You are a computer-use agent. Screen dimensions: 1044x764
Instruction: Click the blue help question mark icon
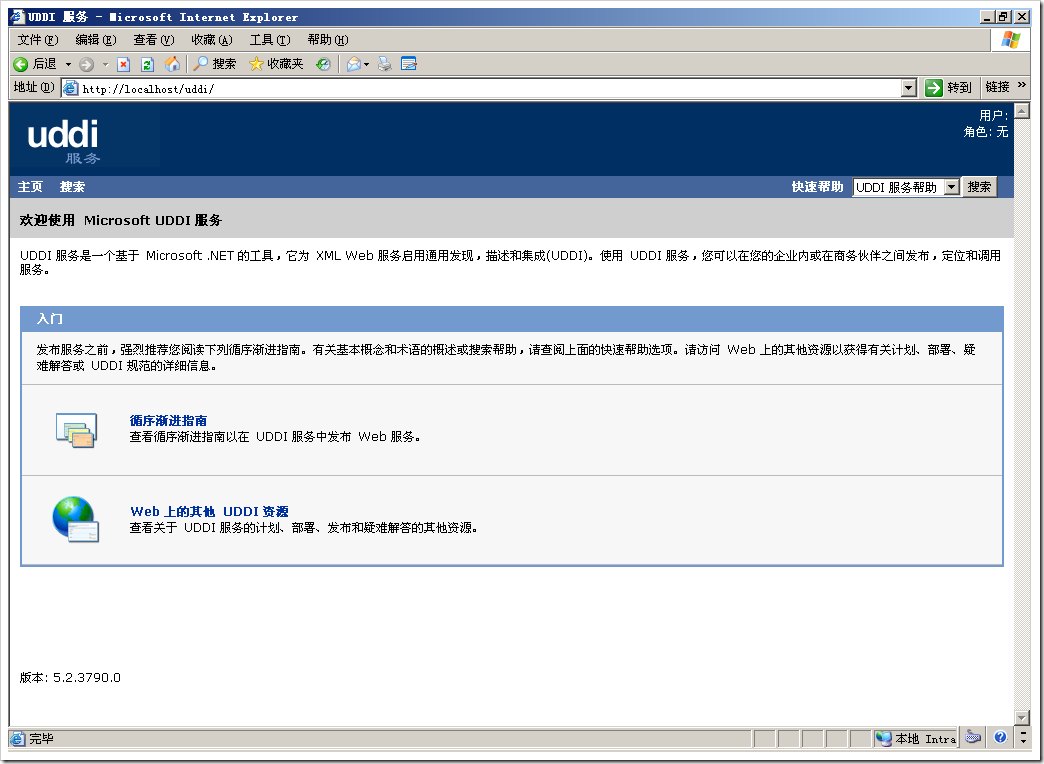click(x=1000, y=737)
